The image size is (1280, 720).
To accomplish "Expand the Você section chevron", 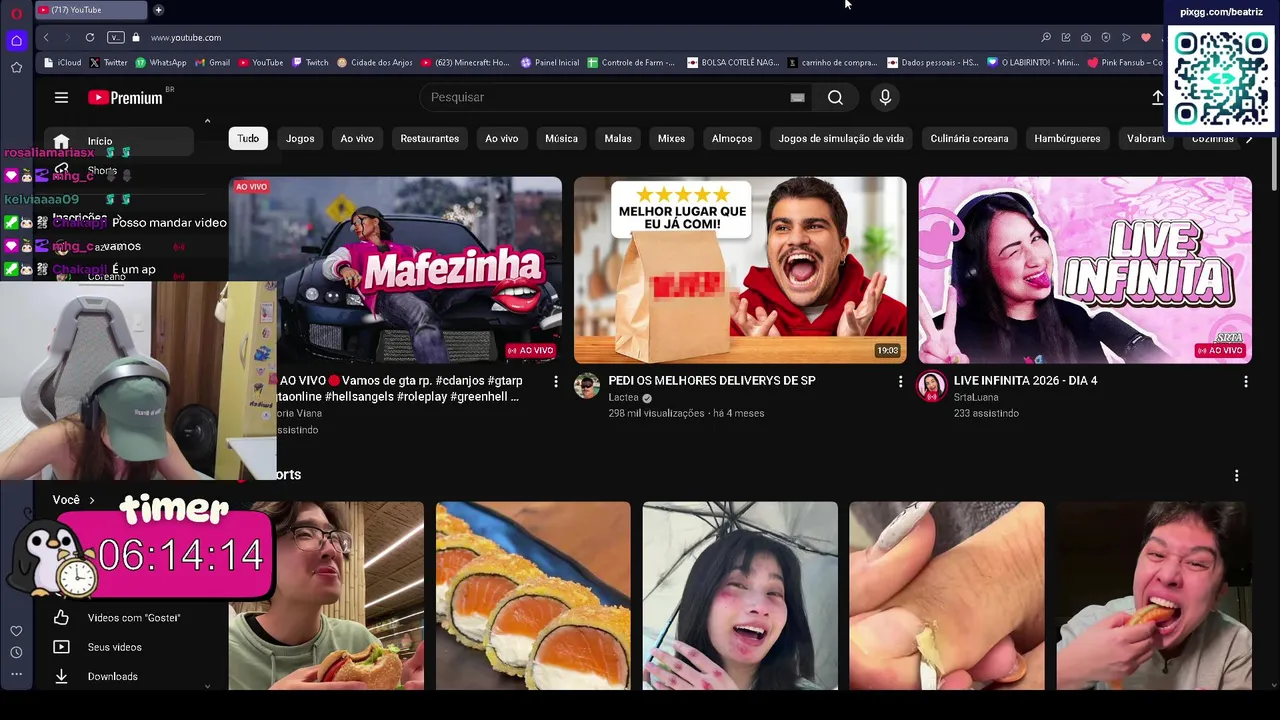I will pyautogui.click(x=92, y=500).
